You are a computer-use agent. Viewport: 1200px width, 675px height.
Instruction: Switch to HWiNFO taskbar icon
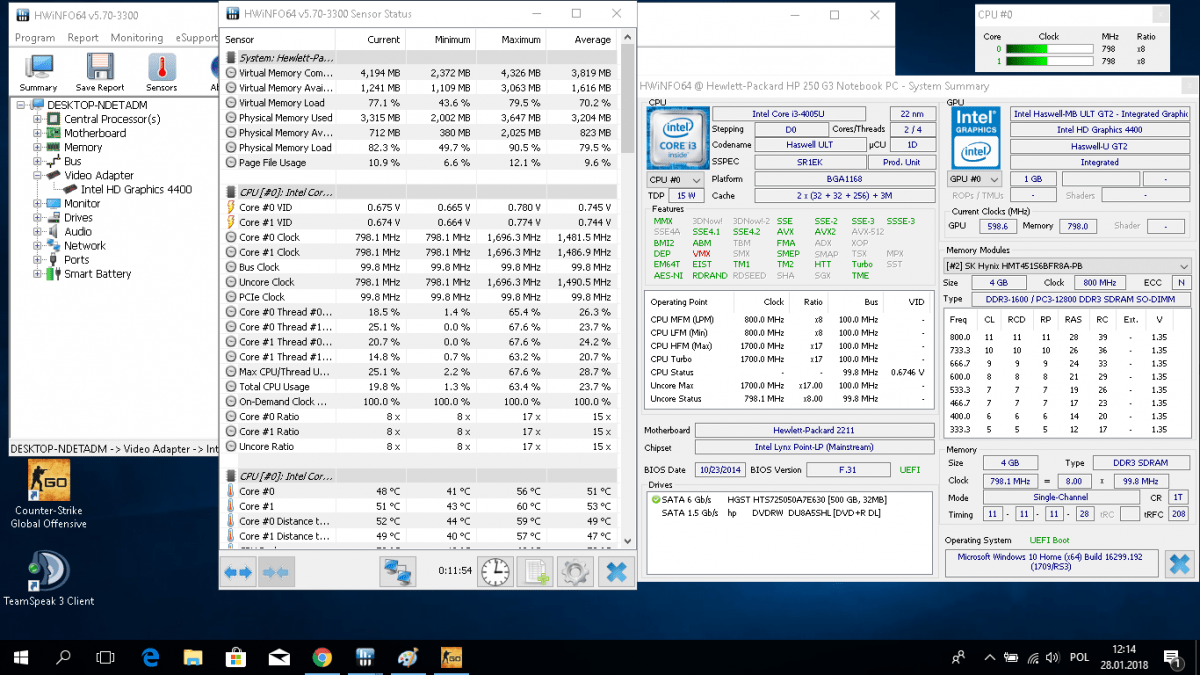point(365,657)
